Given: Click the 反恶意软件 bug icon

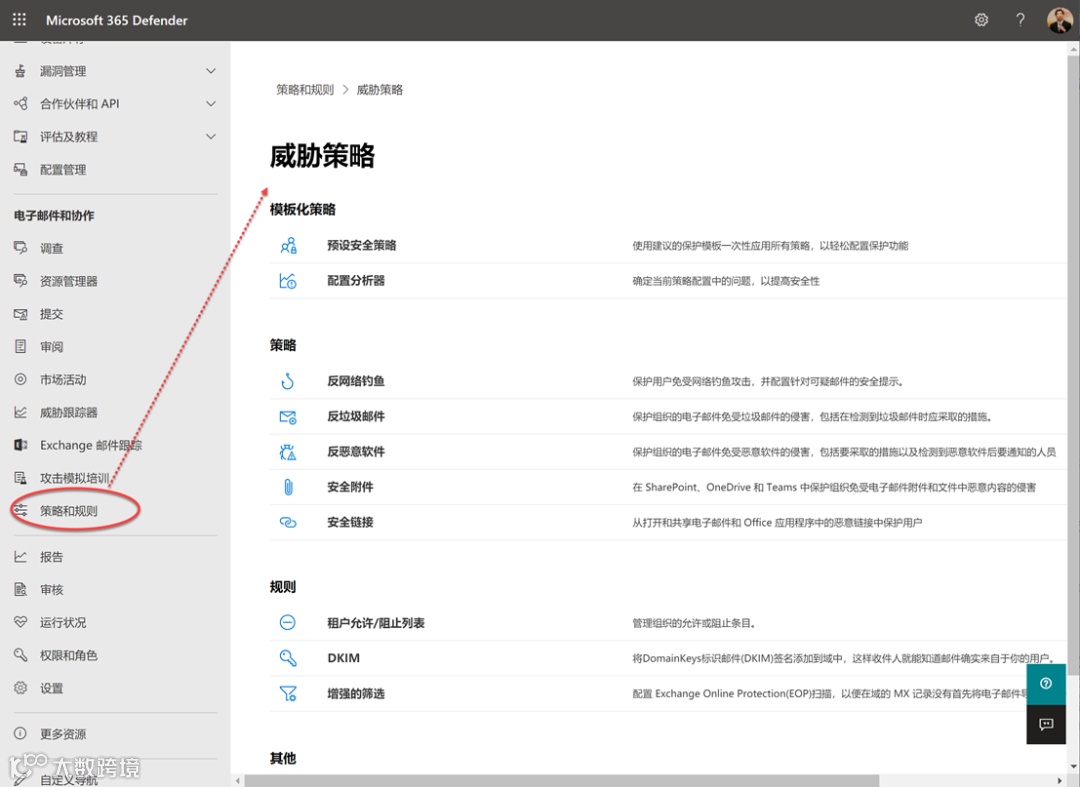Looking at the screenshot, I should tap(288, 452).
